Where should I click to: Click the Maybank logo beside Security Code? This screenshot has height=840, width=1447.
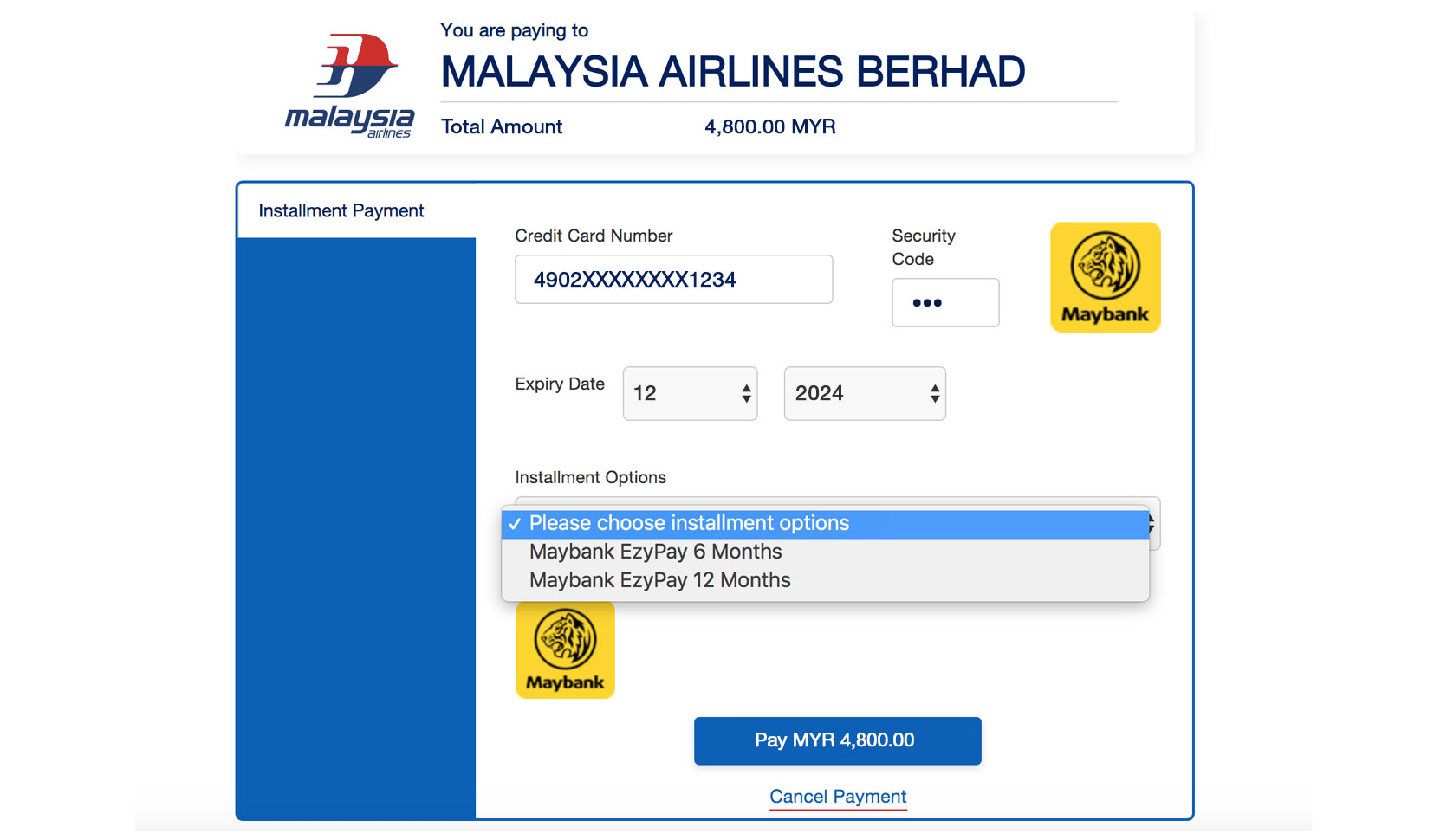click(1105, 277)
